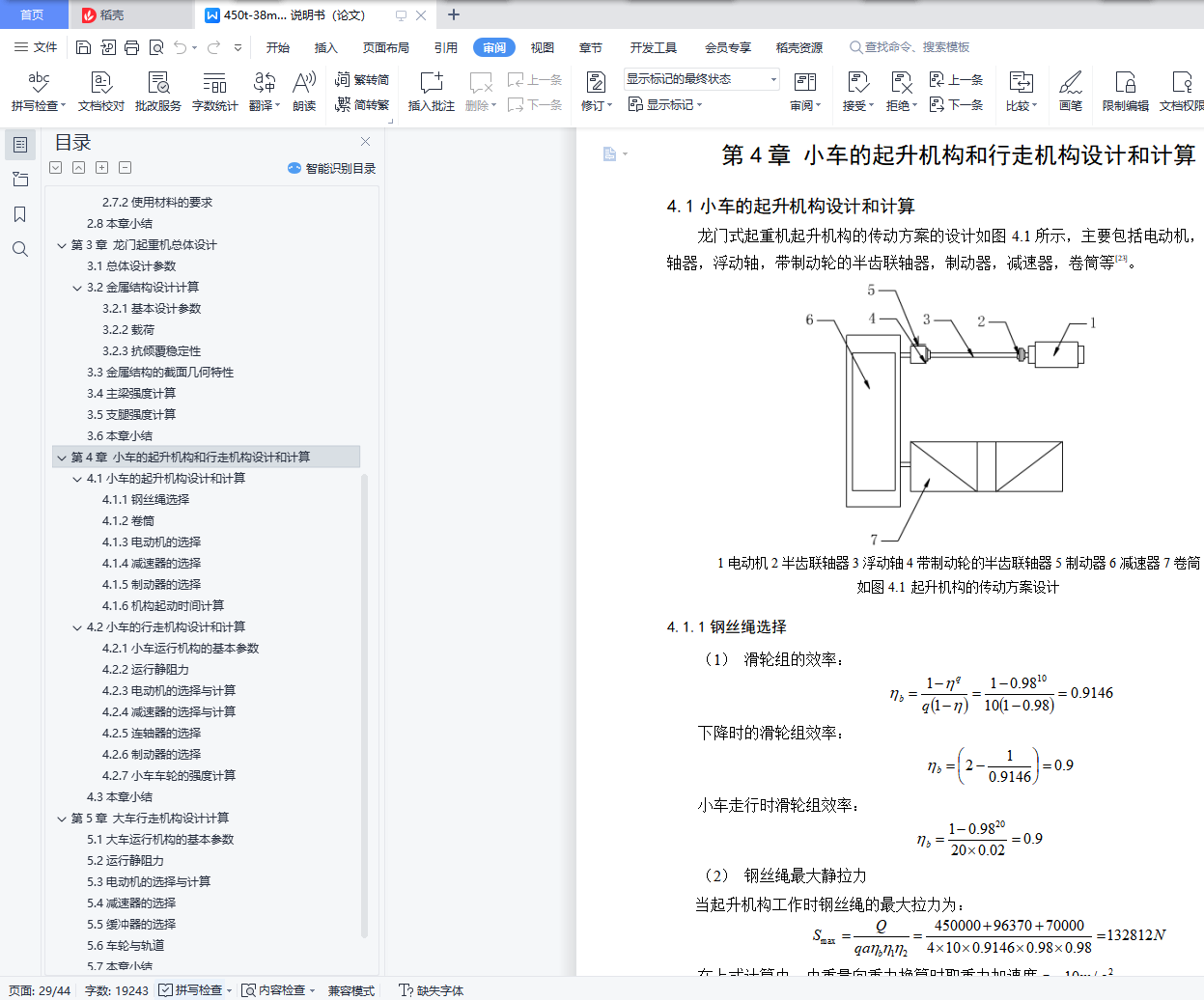The height and width of the screenshot is (1000, 1204).
Task: Click 缺失字体 in the status bar
Action: click(x=431, y=990)
